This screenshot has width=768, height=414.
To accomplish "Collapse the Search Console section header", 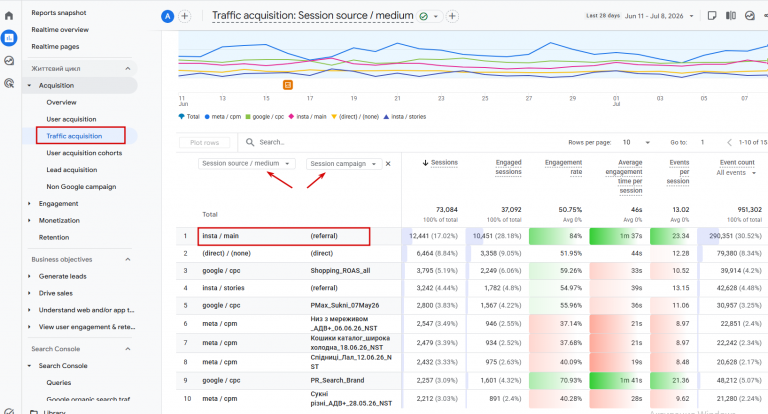I will tap(128, 349).
